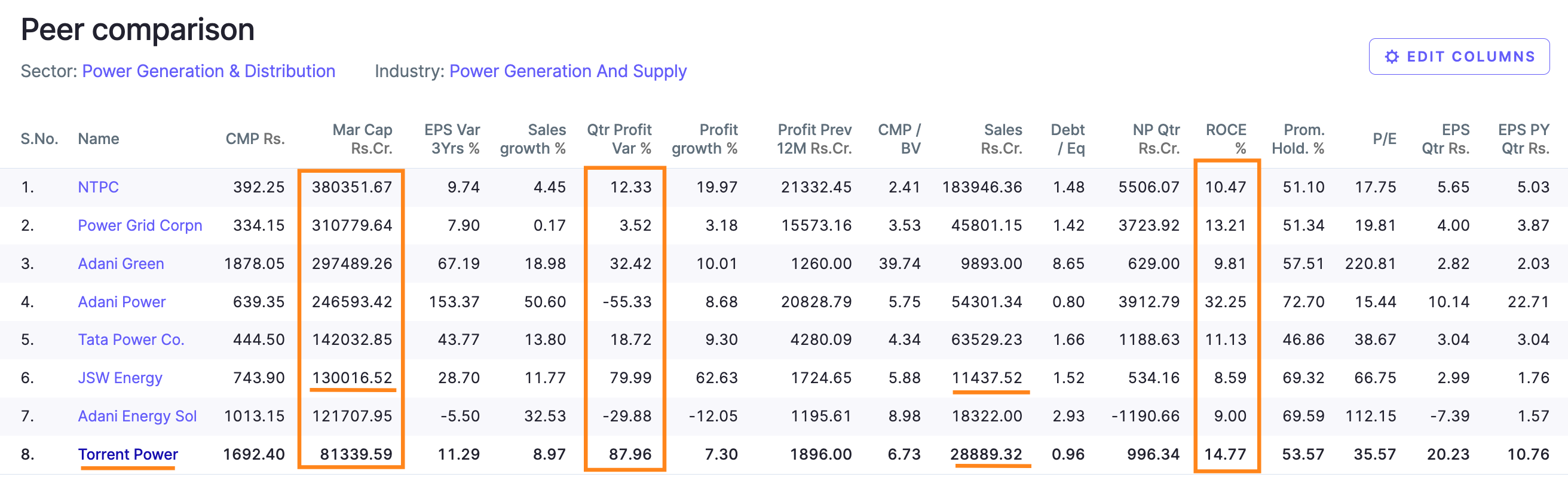The image size is (1568, 477).
Task: Click Adani Green P/E value 220.81
Action: coord(1370,264)
